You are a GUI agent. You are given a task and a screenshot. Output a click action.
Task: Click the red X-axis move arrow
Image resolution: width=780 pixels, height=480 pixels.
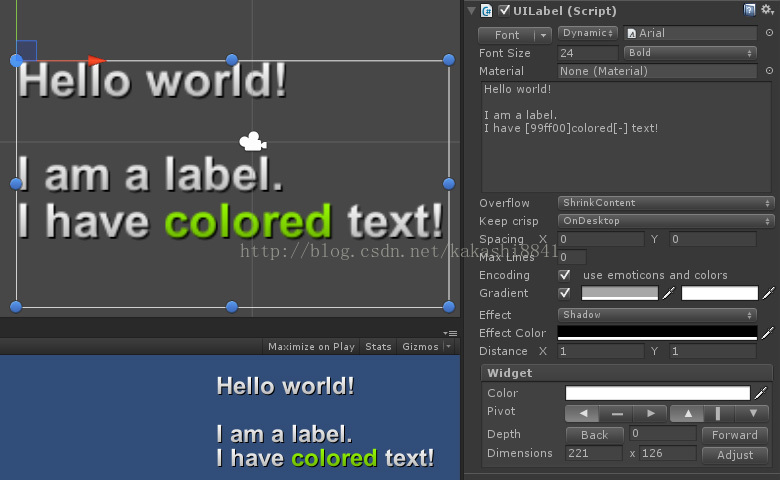[x=97, y=61]
